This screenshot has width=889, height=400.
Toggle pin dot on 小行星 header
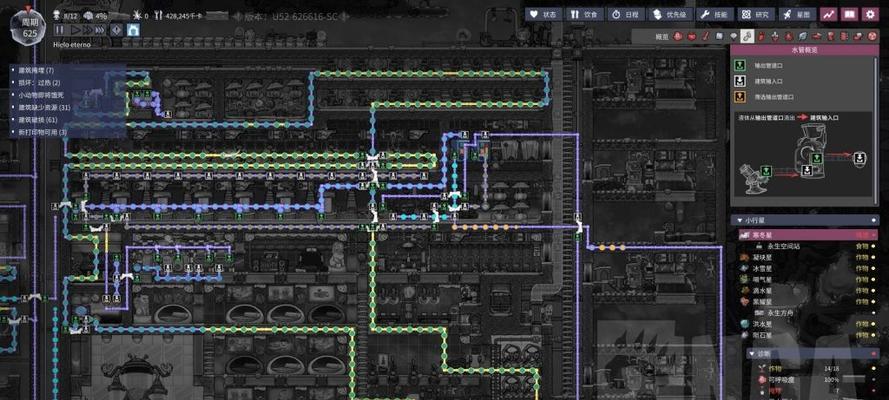coord(873,220)
